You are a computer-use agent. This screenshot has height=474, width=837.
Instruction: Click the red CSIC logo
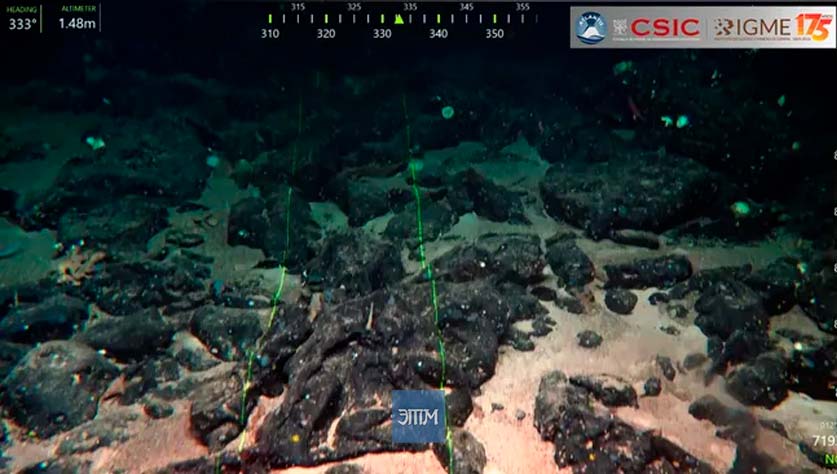(665, 28)
